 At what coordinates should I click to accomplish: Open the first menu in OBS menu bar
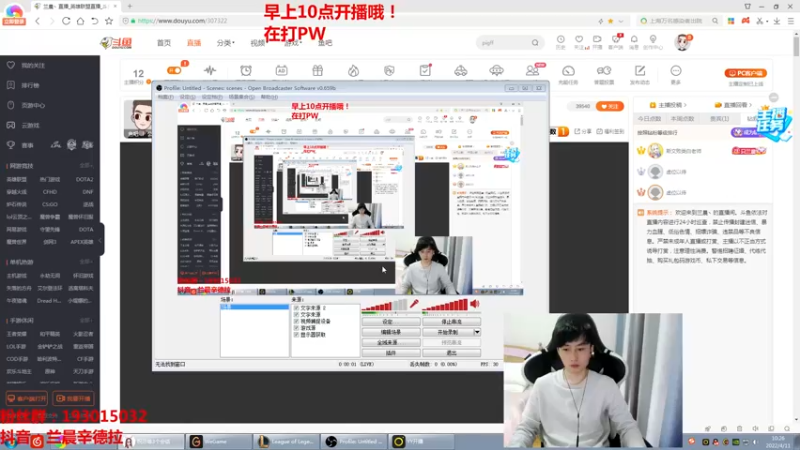(x=165, y=97)
